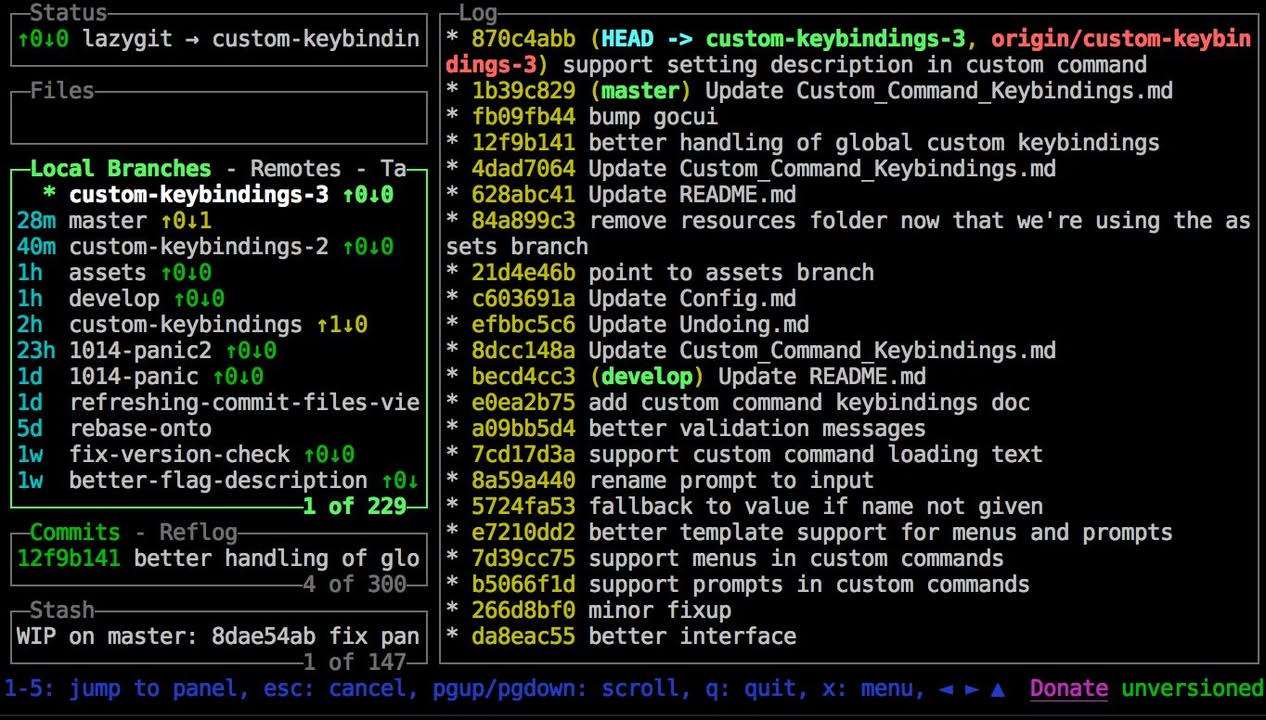Image resolution: width=1266 pixels, height=720 pixels.
Task: Click the 'esc: cancel' keybinding hint
Action: pos(325,688)
